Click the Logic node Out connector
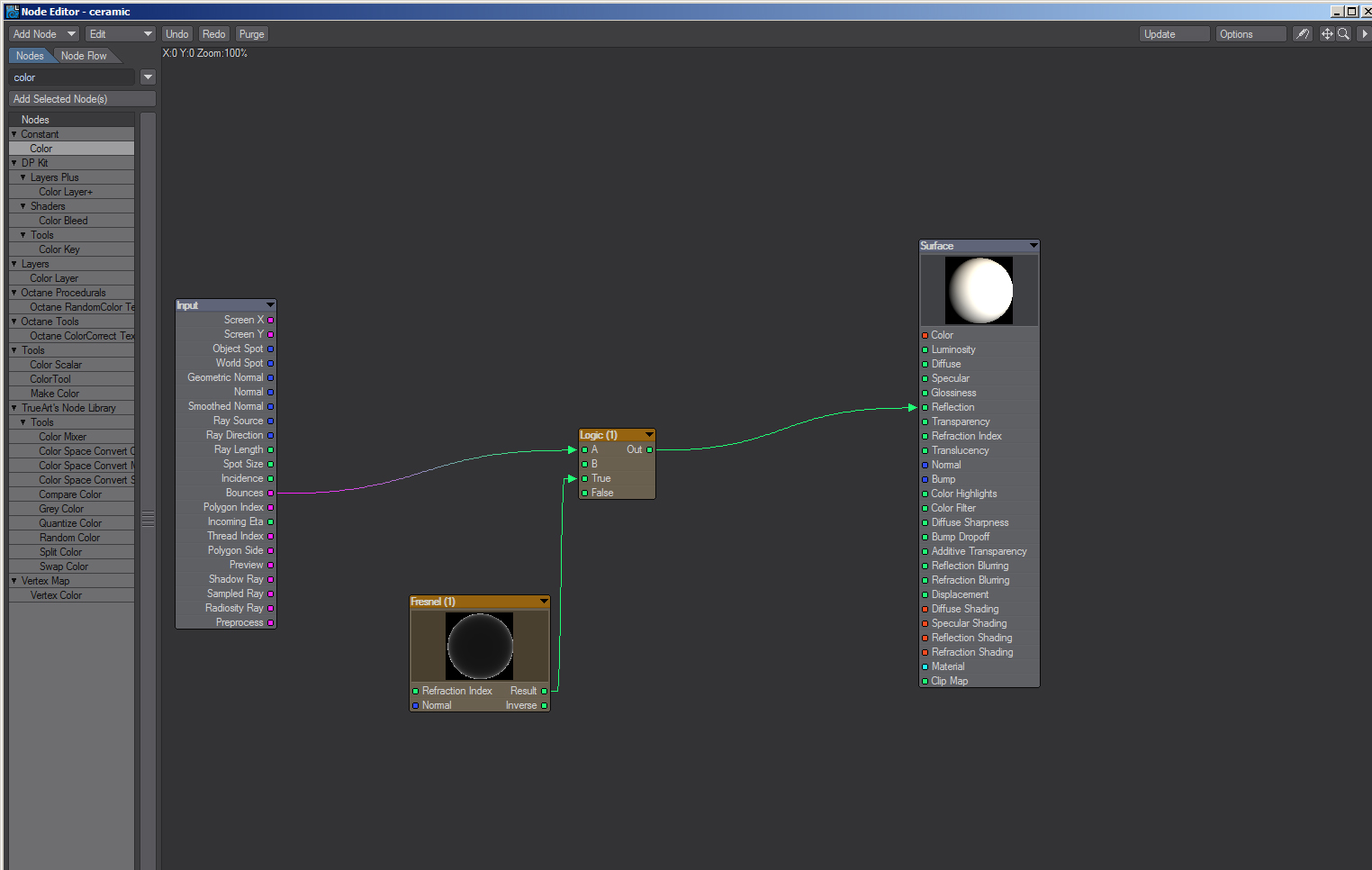Viewport: 1372px width, 870px height. 649,449
